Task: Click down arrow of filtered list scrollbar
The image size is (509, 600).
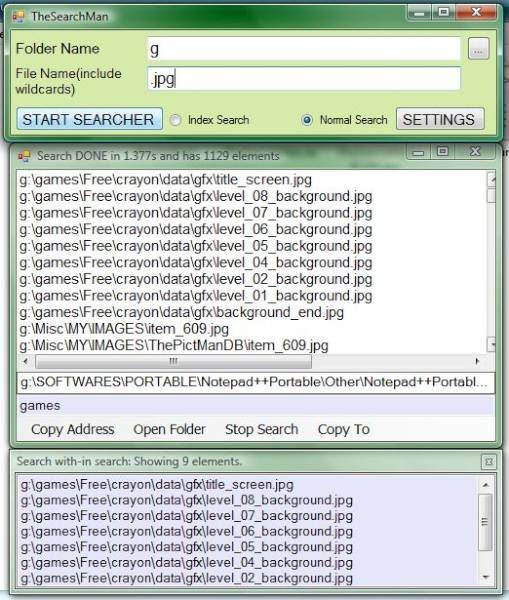Action: (x=485, y=577)
